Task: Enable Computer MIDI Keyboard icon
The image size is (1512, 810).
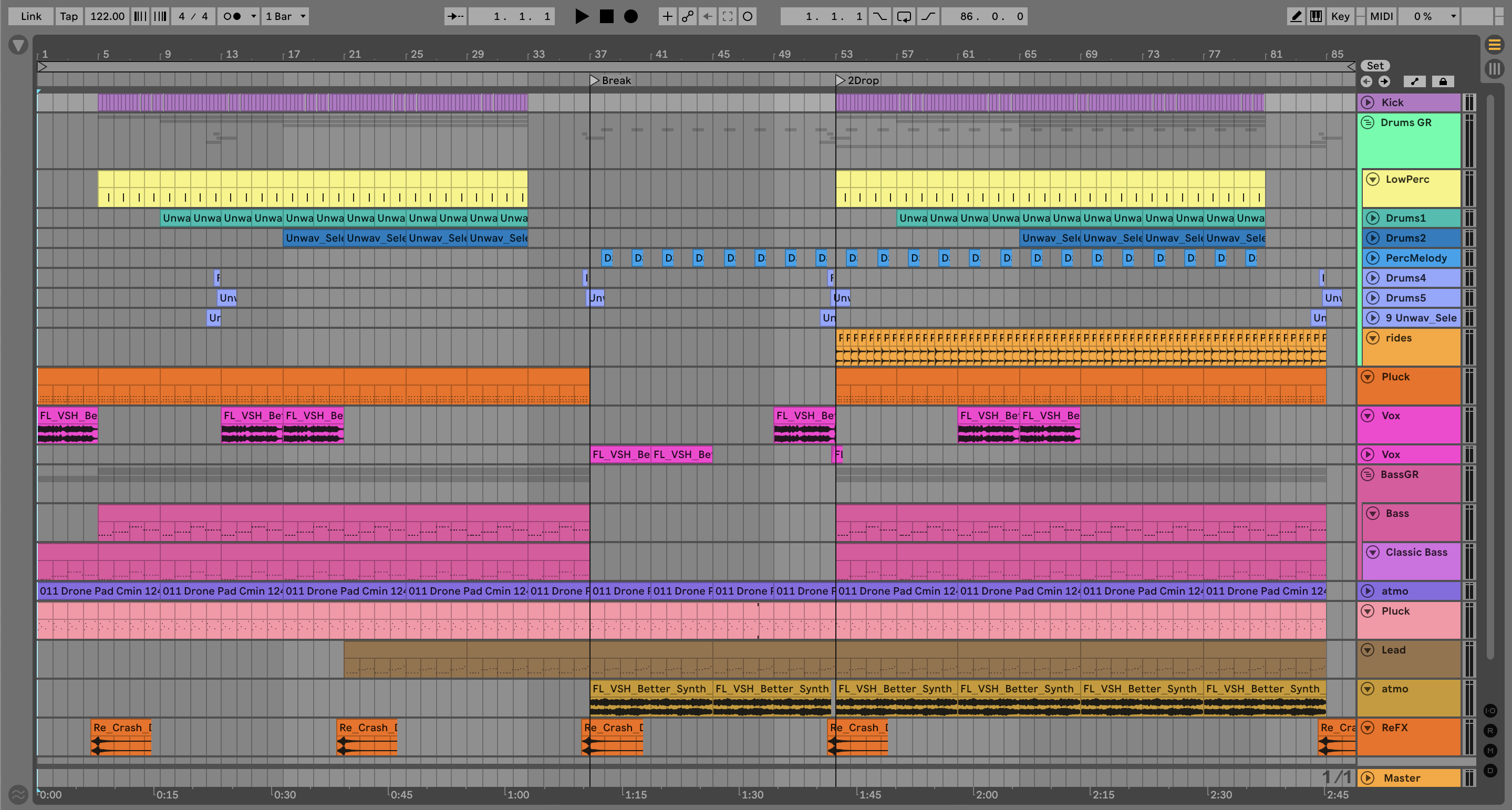Action: pyautogui.click(x=1316, y=16)
